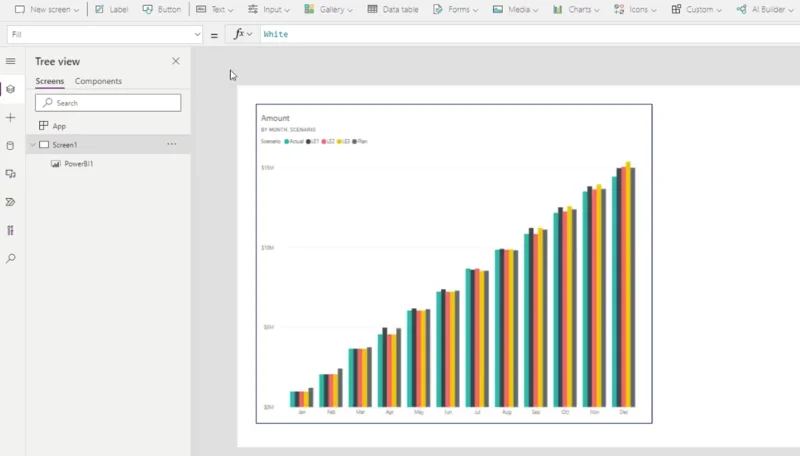Open the Power Automate flows icon
The width and height of the screenshot is (800, 456).
(x=10, y=202)
